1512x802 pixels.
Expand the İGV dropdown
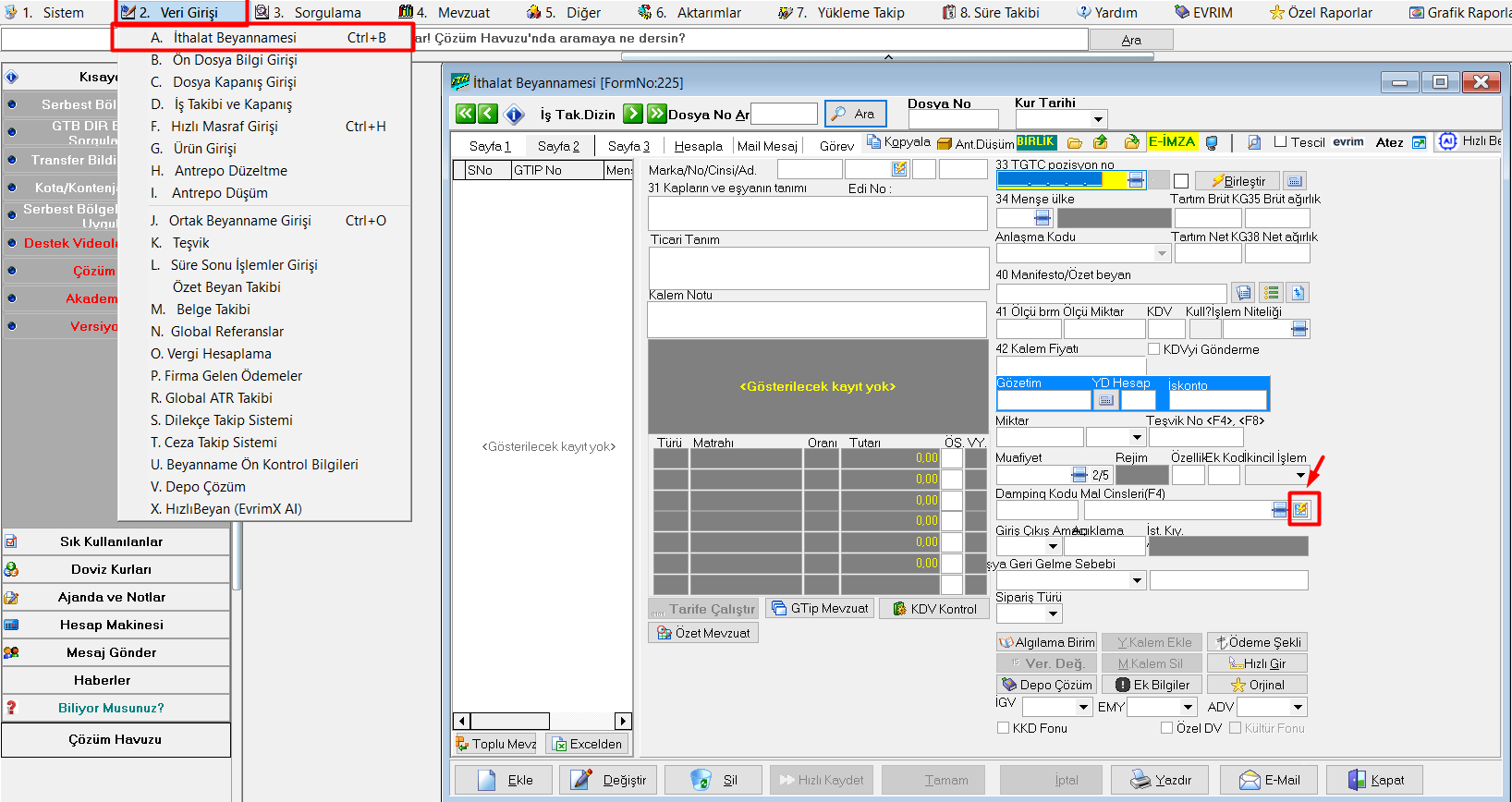click(x=1084, y=707)
